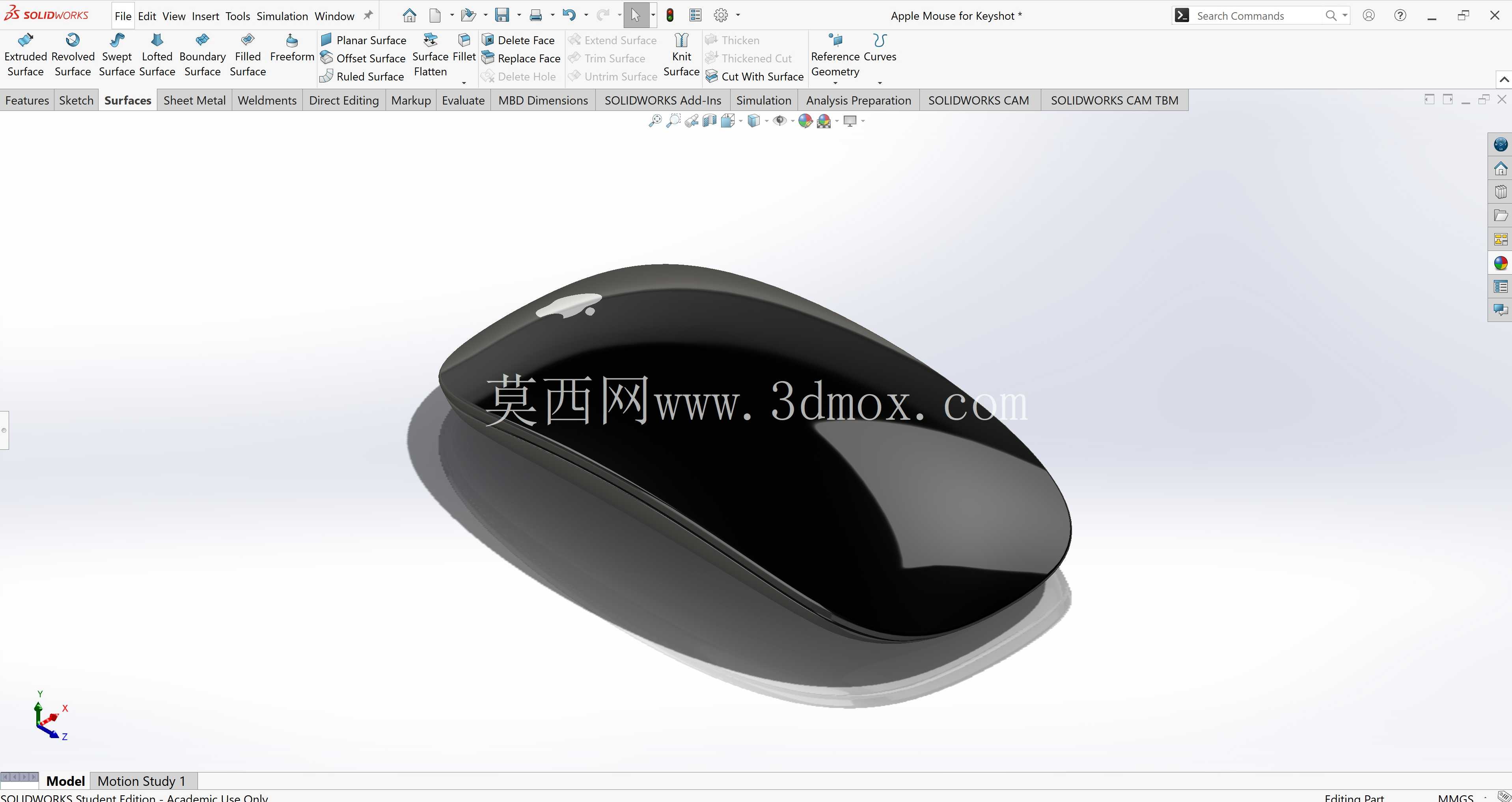1512x802 pixels.
Task: Open the File Explorer task pane
Action: pos(1500,215)
